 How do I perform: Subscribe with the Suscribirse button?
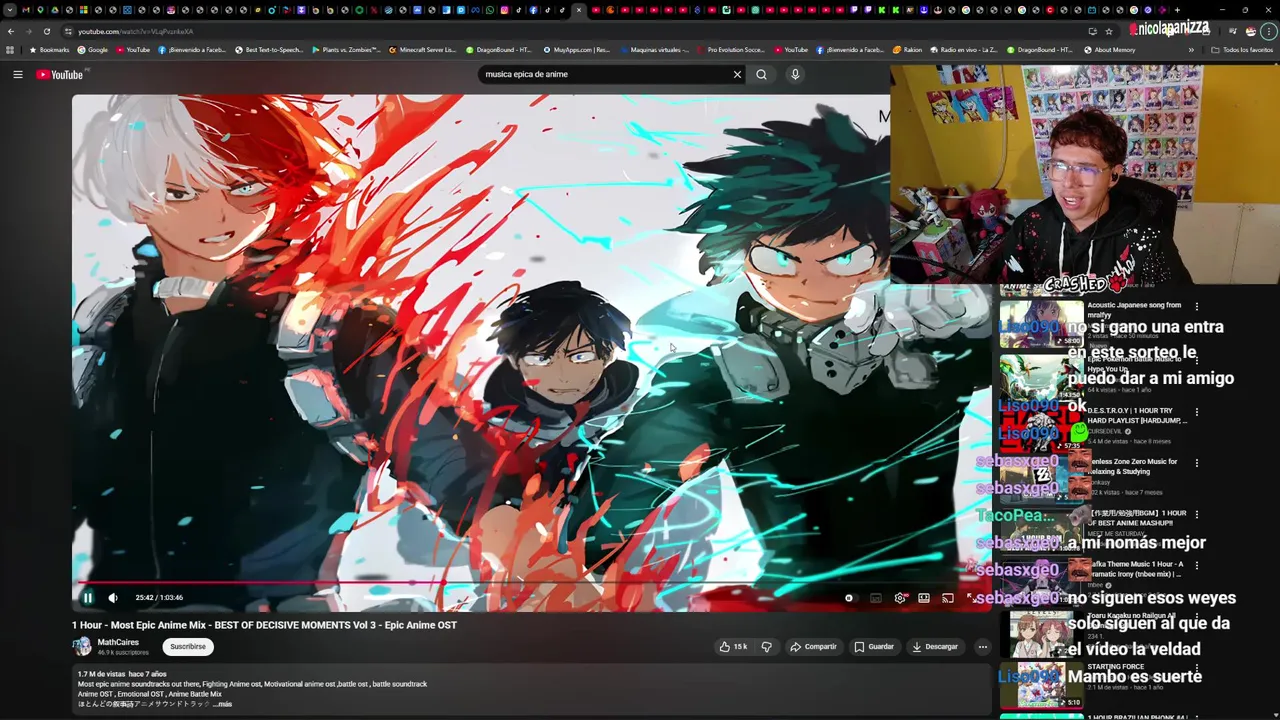pyautogui.click(x=188, y=647)
